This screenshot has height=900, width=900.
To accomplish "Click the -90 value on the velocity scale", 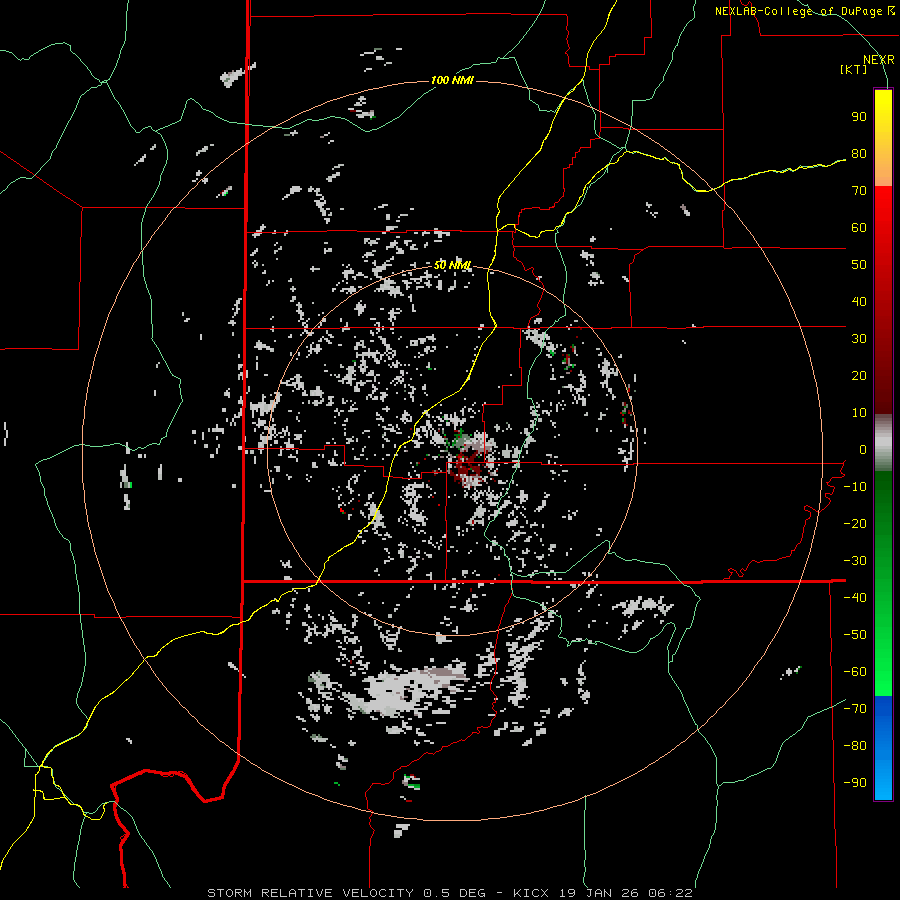I will [x=855, y=783].
